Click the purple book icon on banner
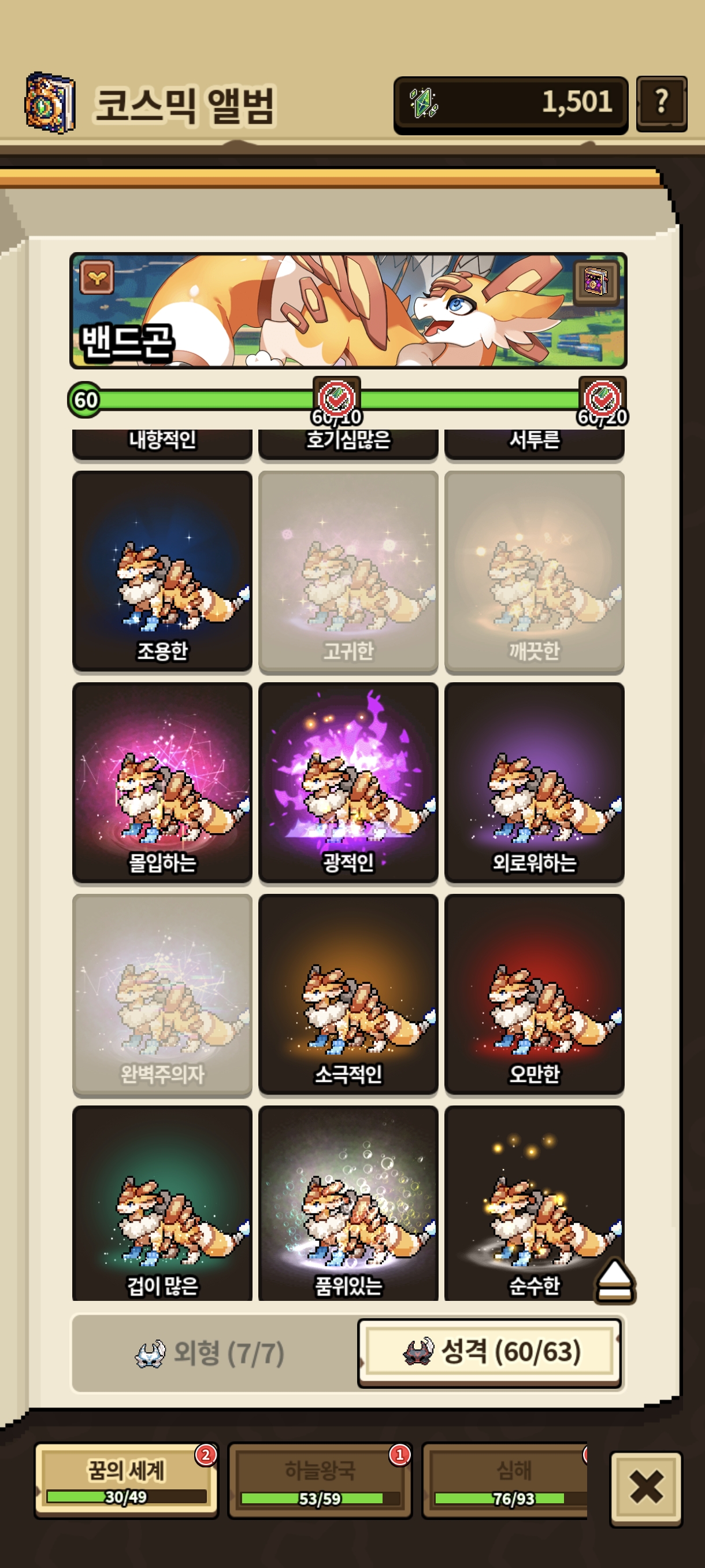This screenshot has width=705, height=1568. click(596, 281)
